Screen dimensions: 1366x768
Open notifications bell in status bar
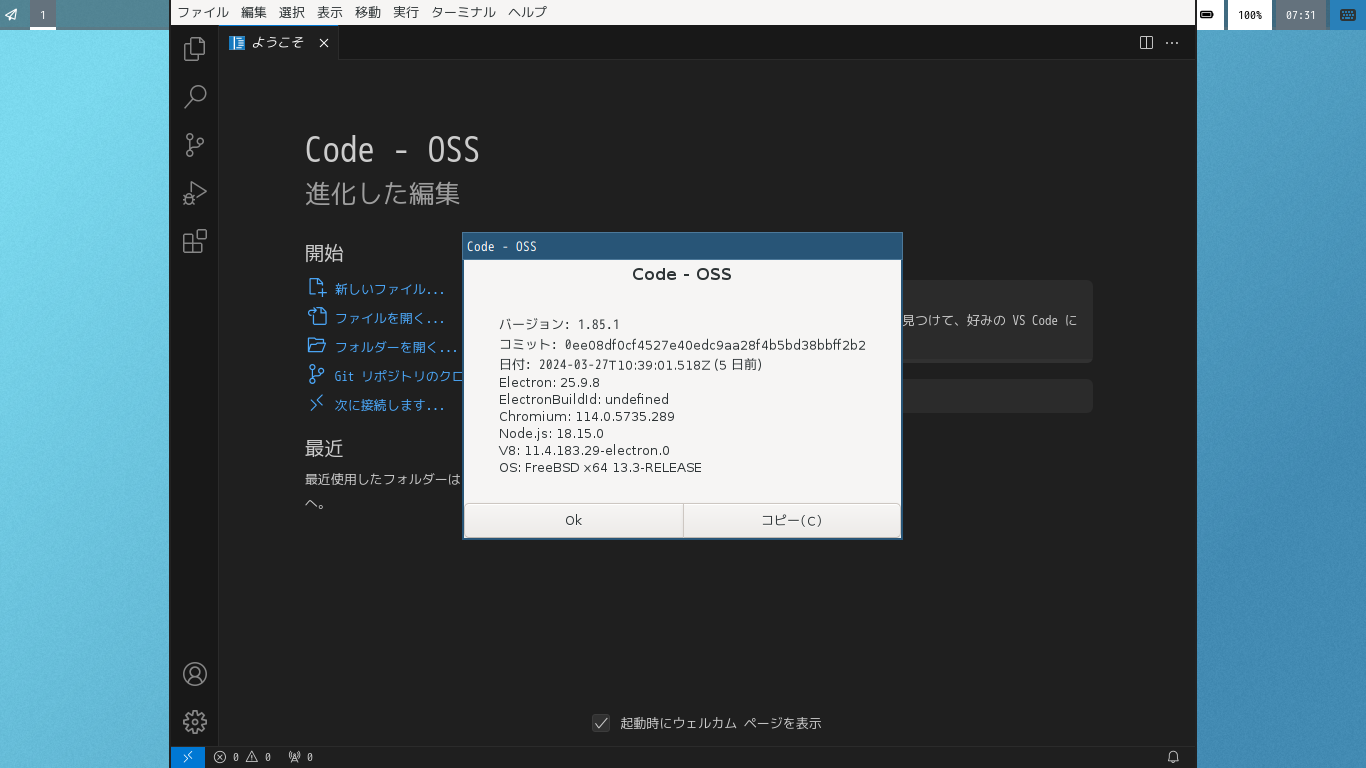pos(1174,757)
